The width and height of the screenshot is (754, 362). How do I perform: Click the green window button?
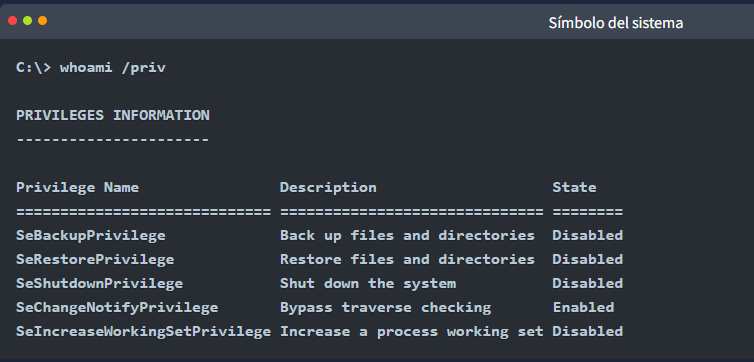(27, 21)
